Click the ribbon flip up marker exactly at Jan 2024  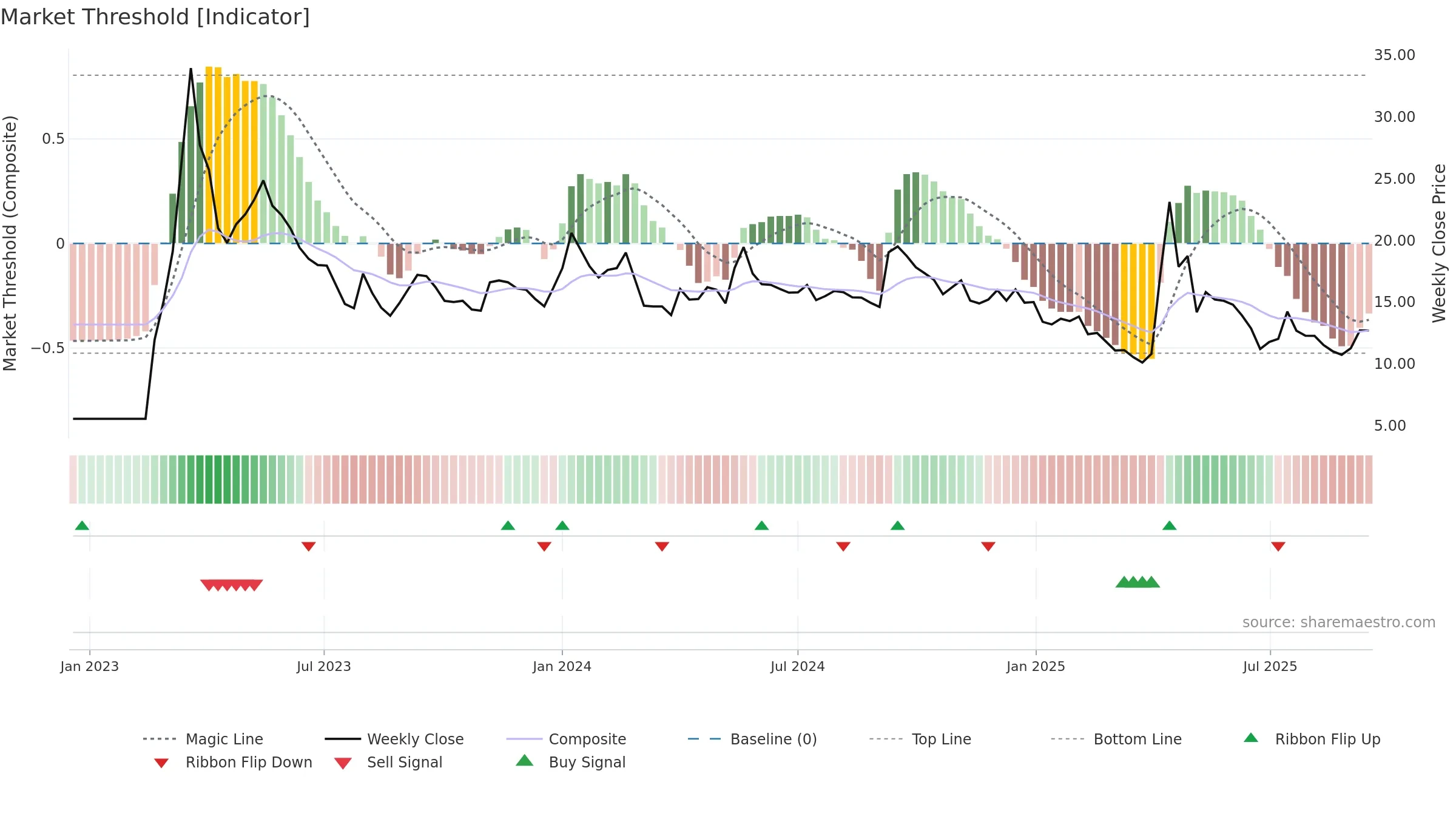[562, 525]
